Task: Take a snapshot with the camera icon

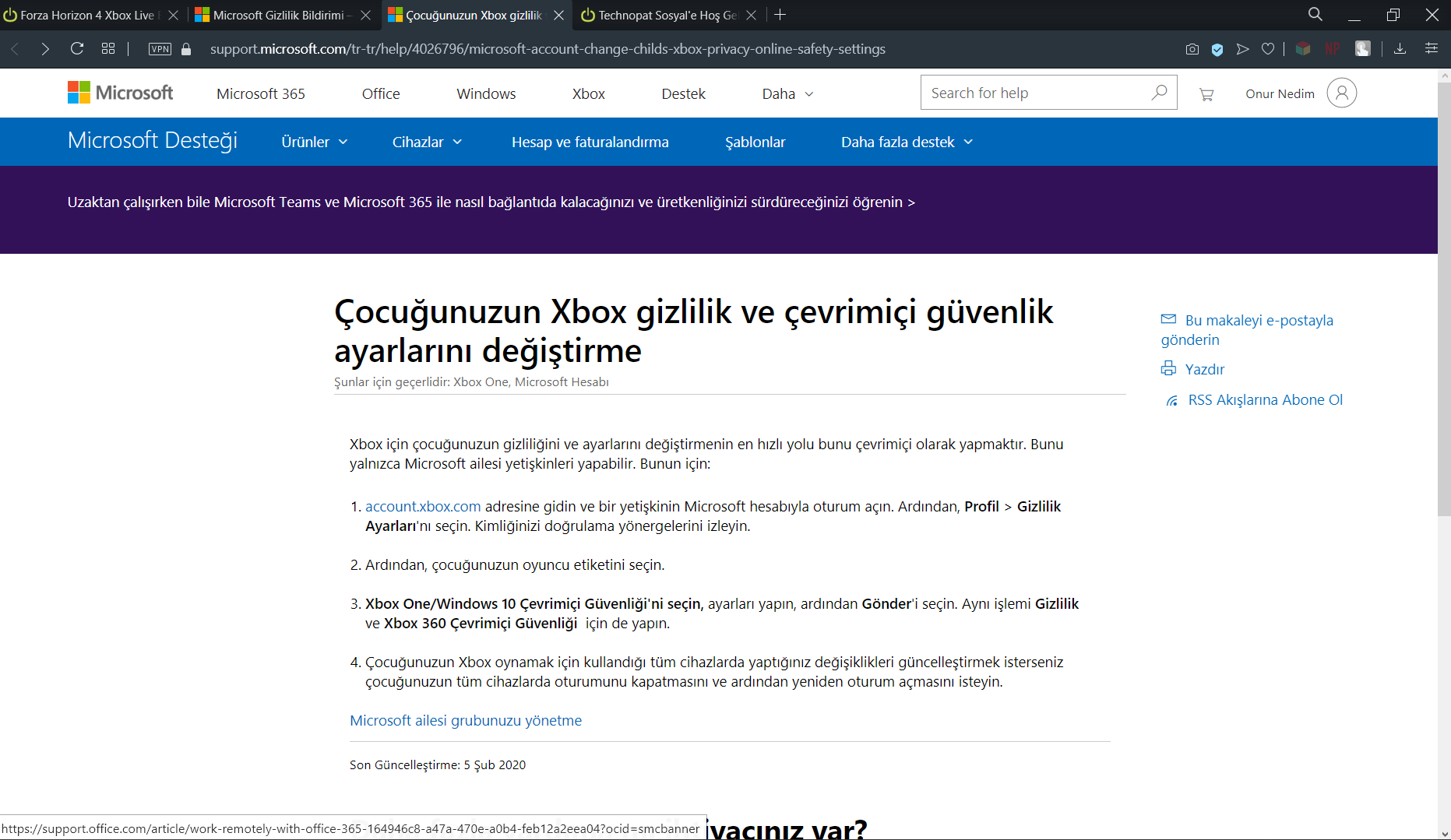Action: tap(1192, 48)
